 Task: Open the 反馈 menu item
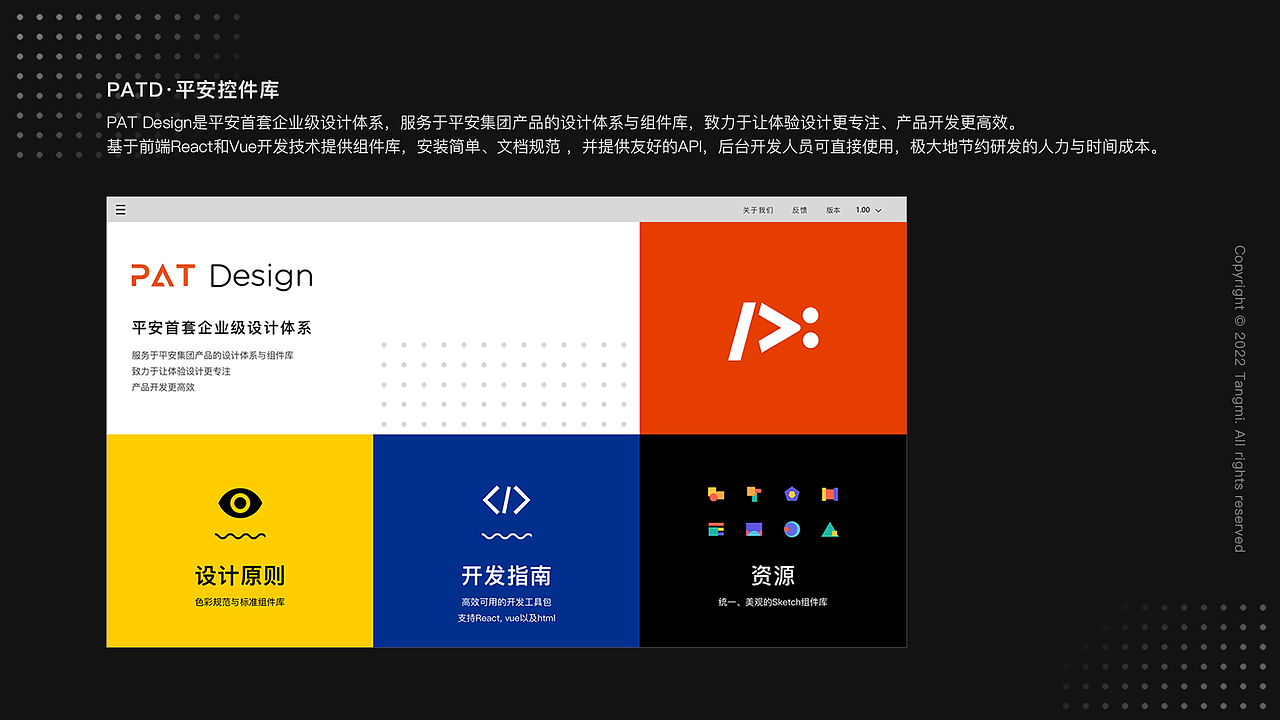[x=800, y=210]
